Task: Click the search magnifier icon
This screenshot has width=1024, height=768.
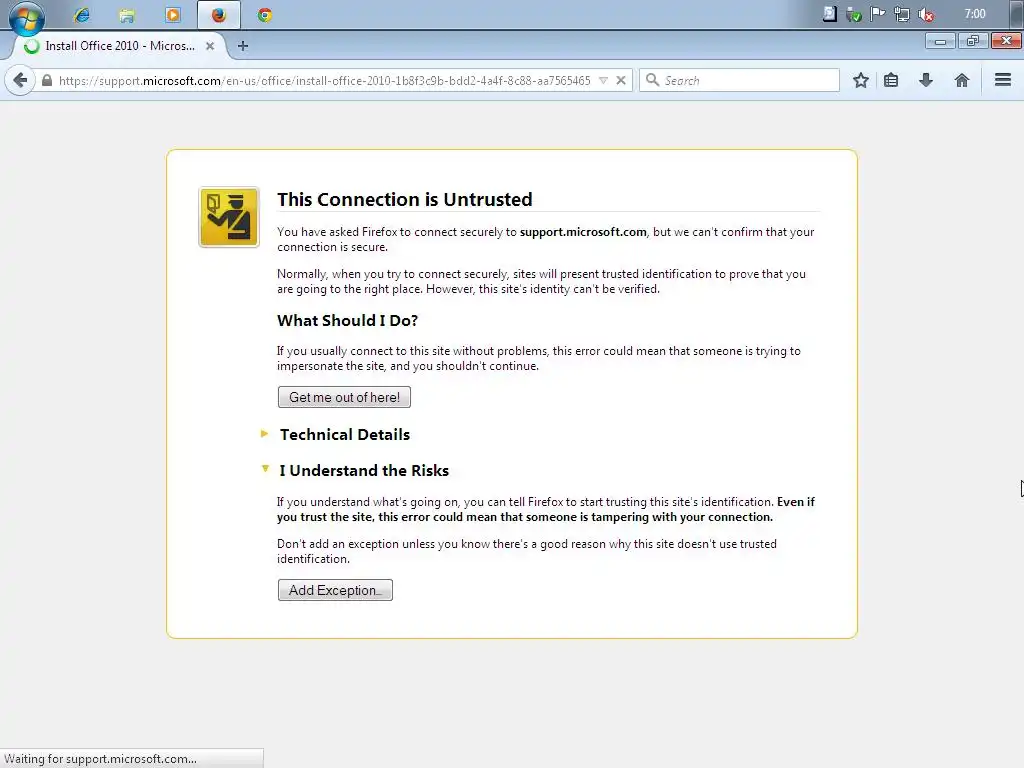Action: point(652,80)
